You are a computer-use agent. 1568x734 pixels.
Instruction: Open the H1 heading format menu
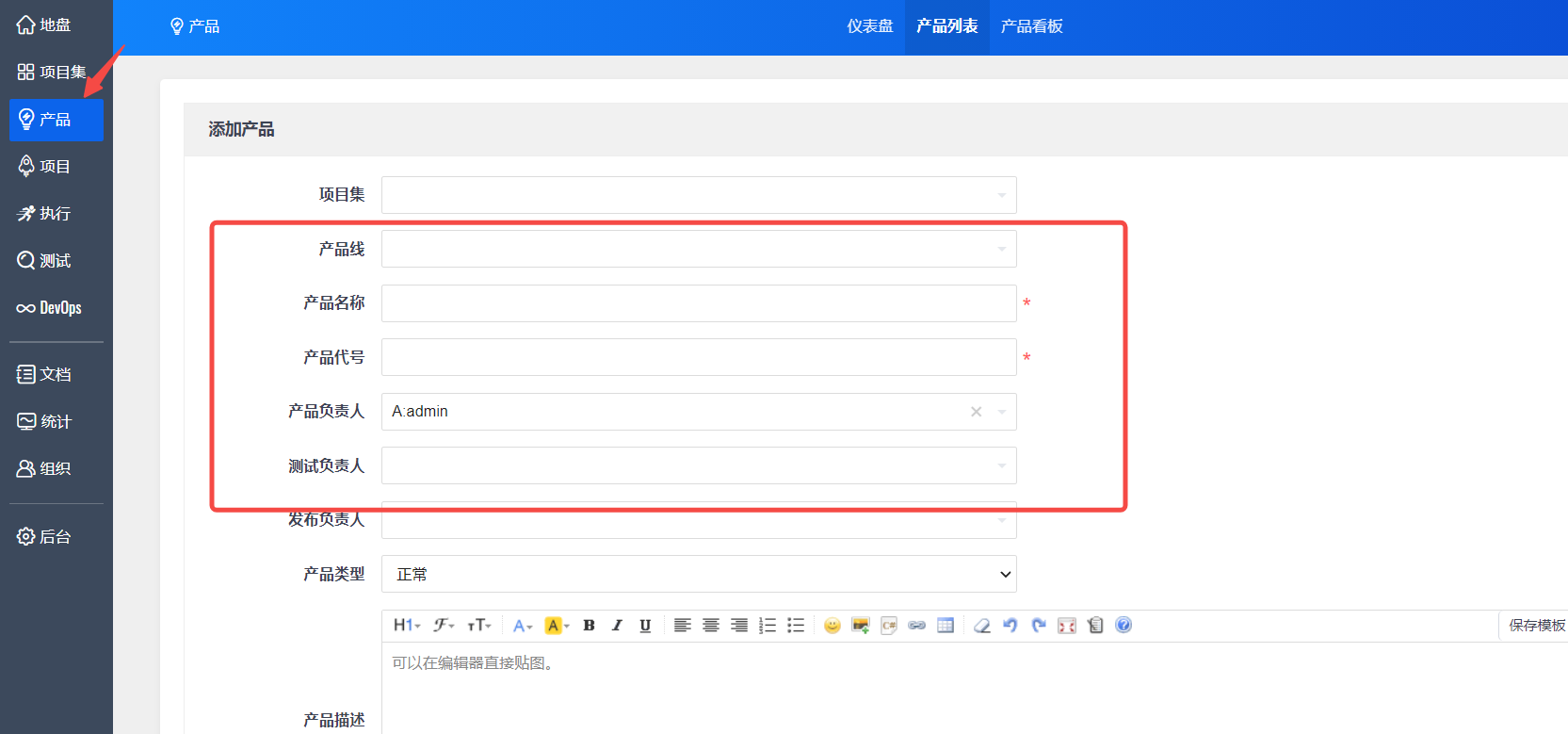point(407,626)
